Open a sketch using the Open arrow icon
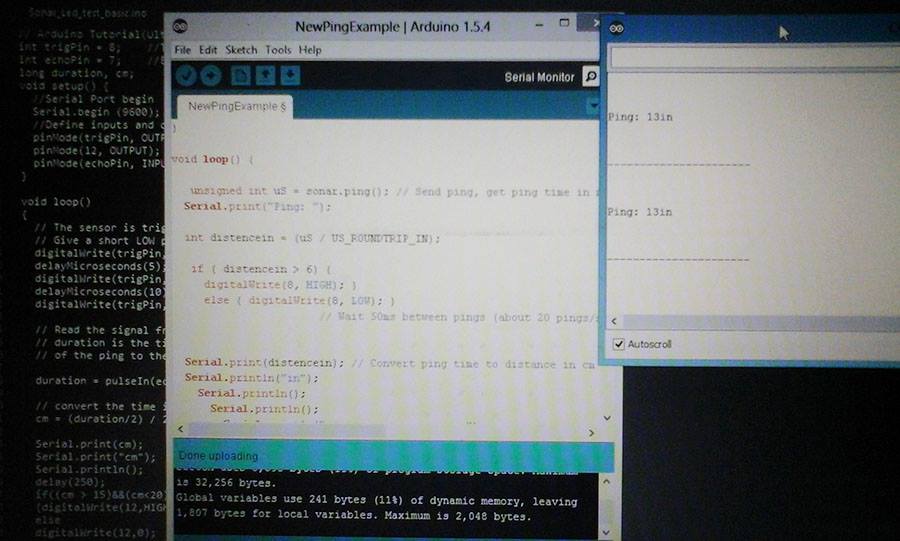Screen dimensions: 900x541 pos(265,75)
